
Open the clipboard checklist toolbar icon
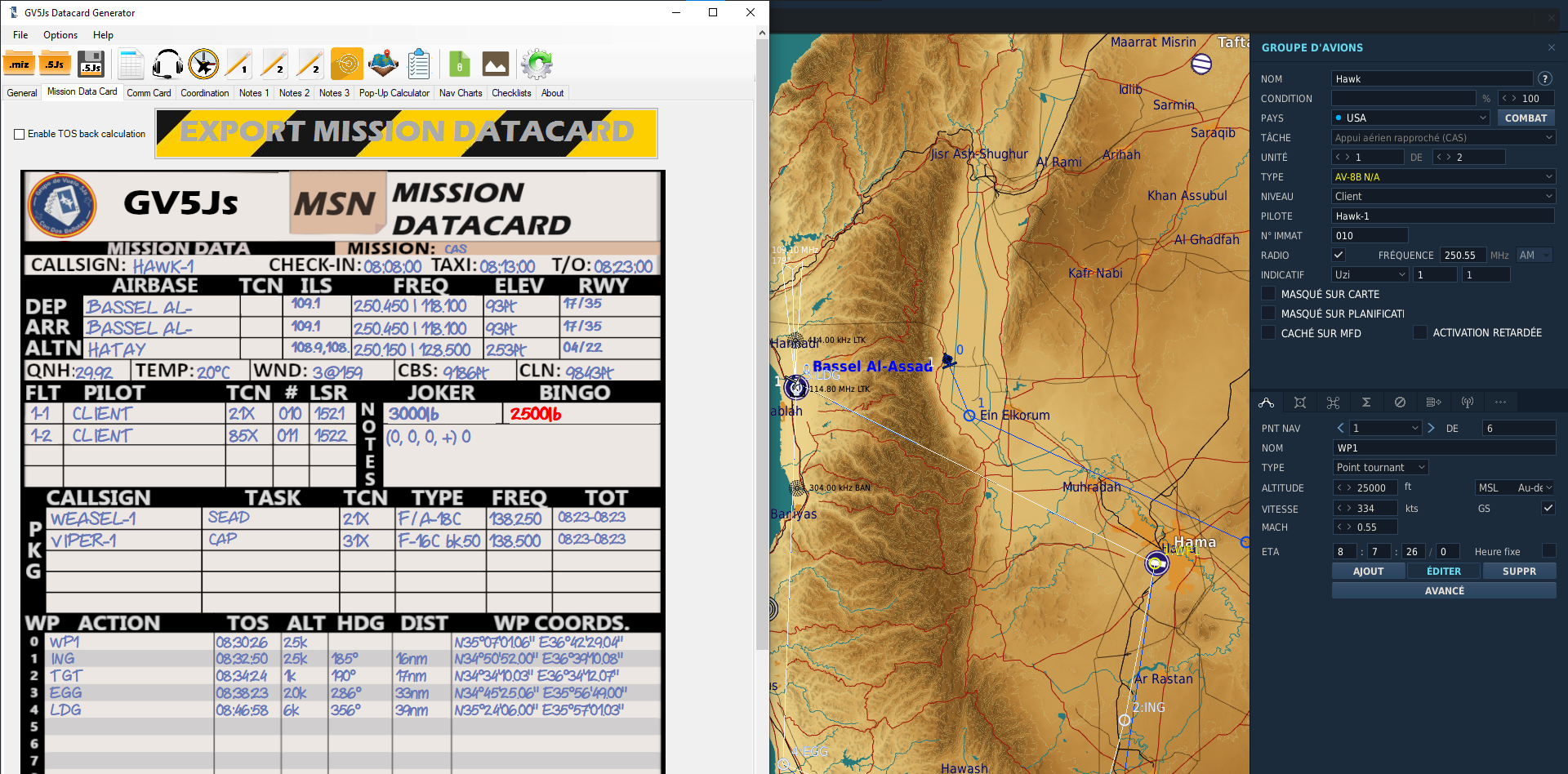pyautogui.click(x=419, y=64)
